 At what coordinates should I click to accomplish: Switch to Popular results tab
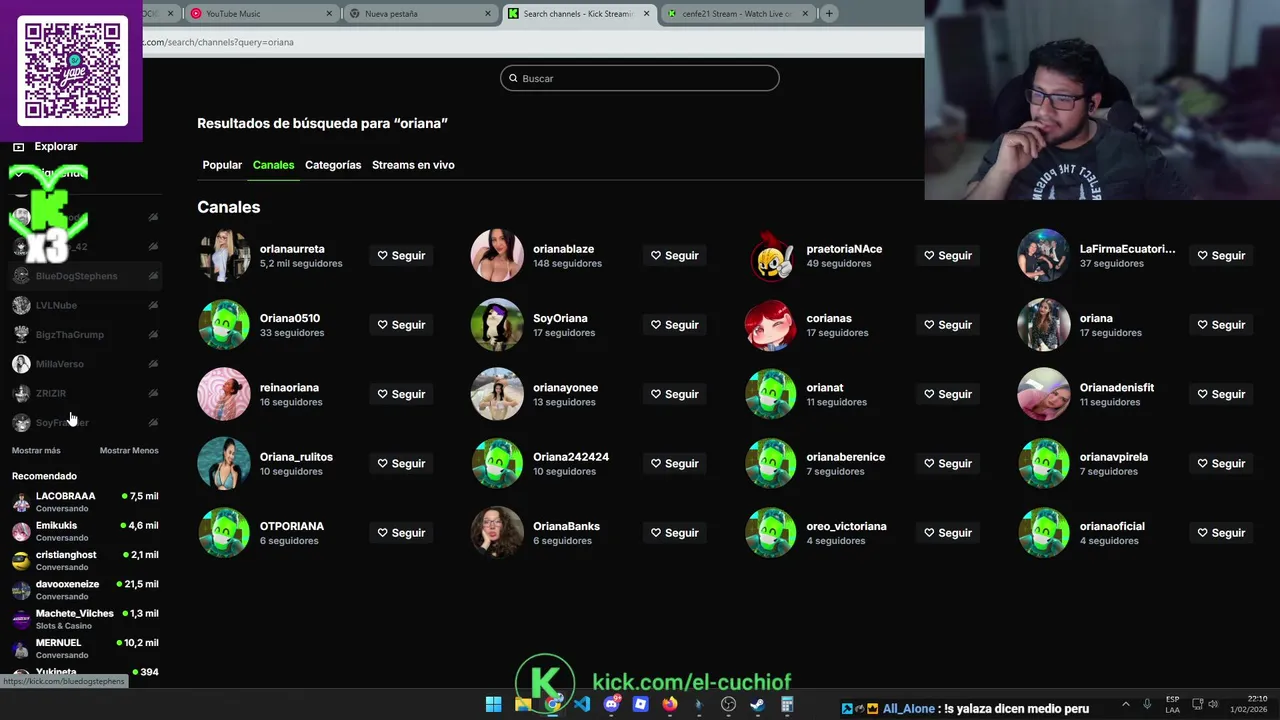click(x=222, y=165)
